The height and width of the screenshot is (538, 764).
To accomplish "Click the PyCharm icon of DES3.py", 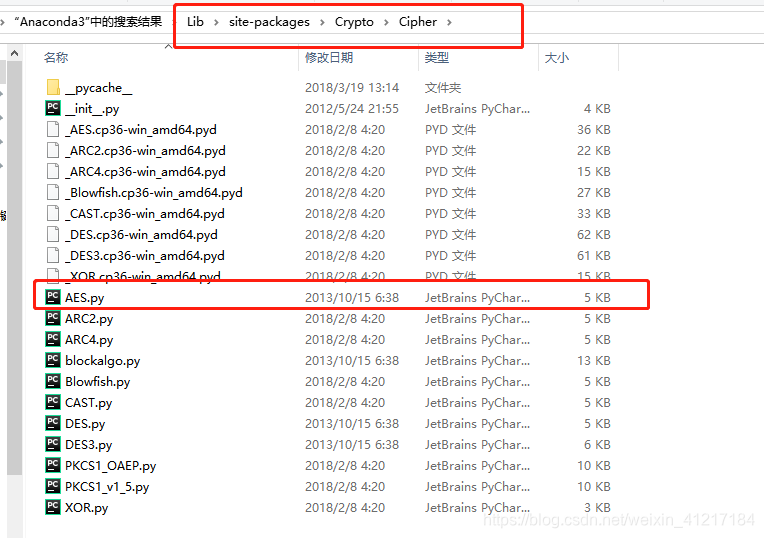I will point(53,444).
